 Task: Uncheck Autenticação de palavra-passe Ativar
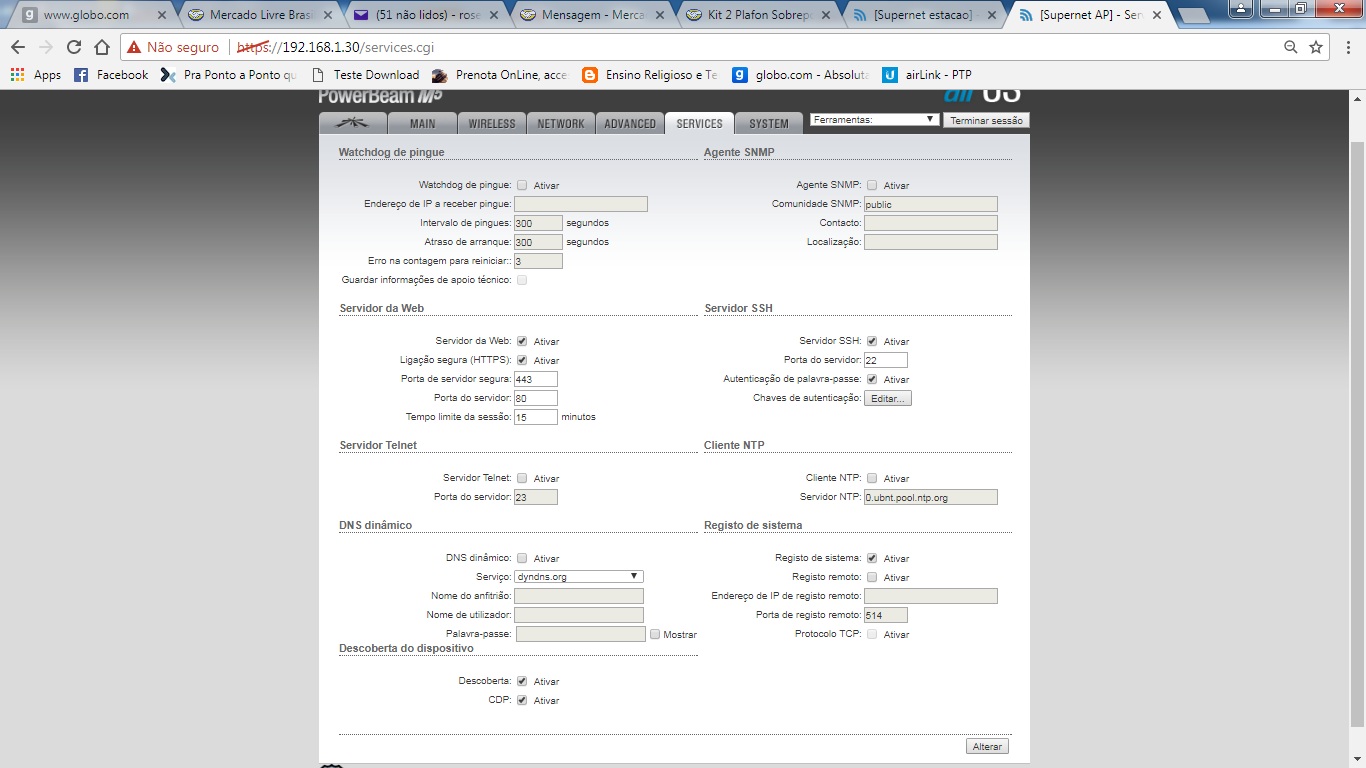click(872, 379)
